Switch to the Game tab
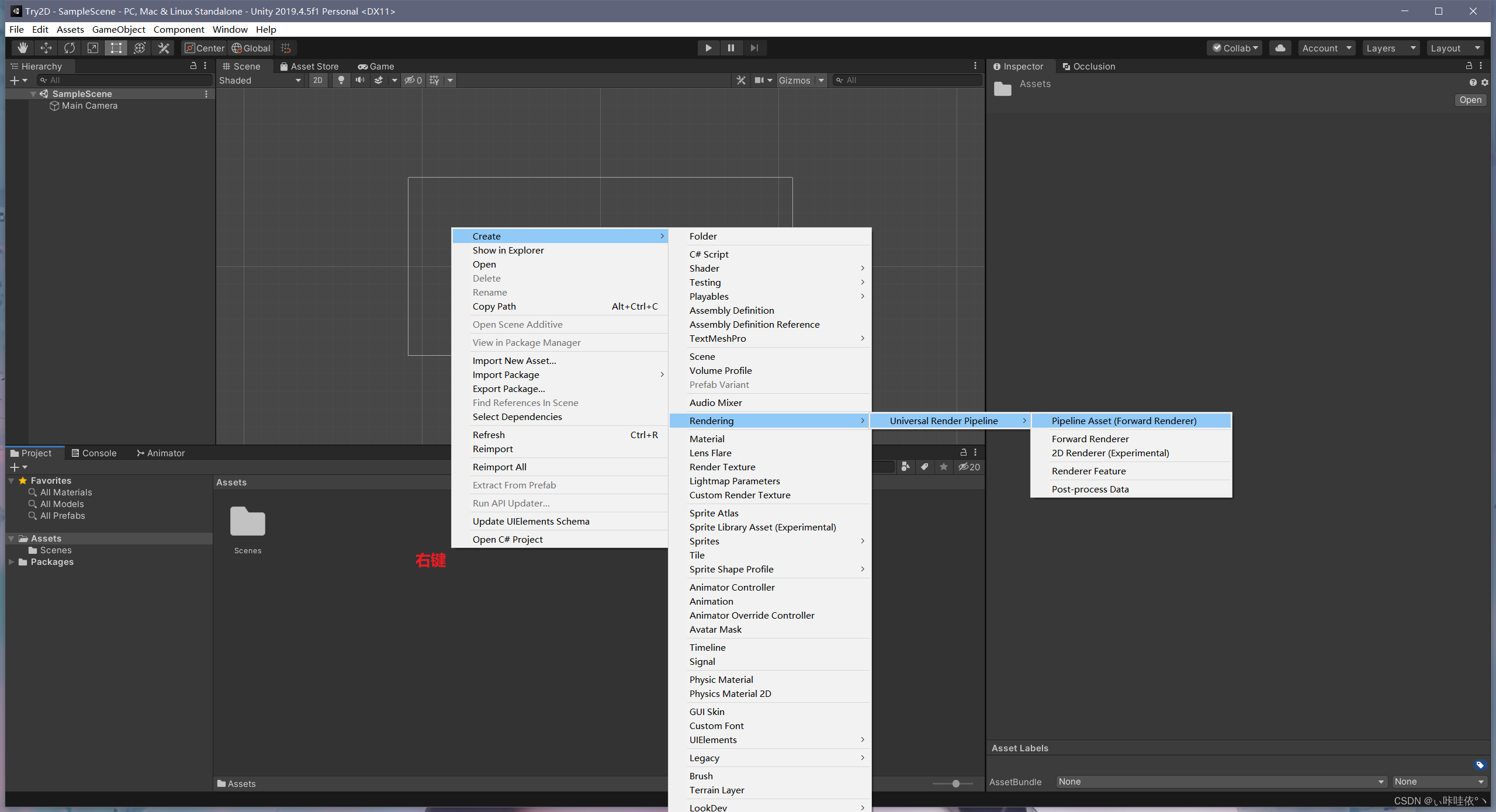1496x812 pixels. (376, 67)
